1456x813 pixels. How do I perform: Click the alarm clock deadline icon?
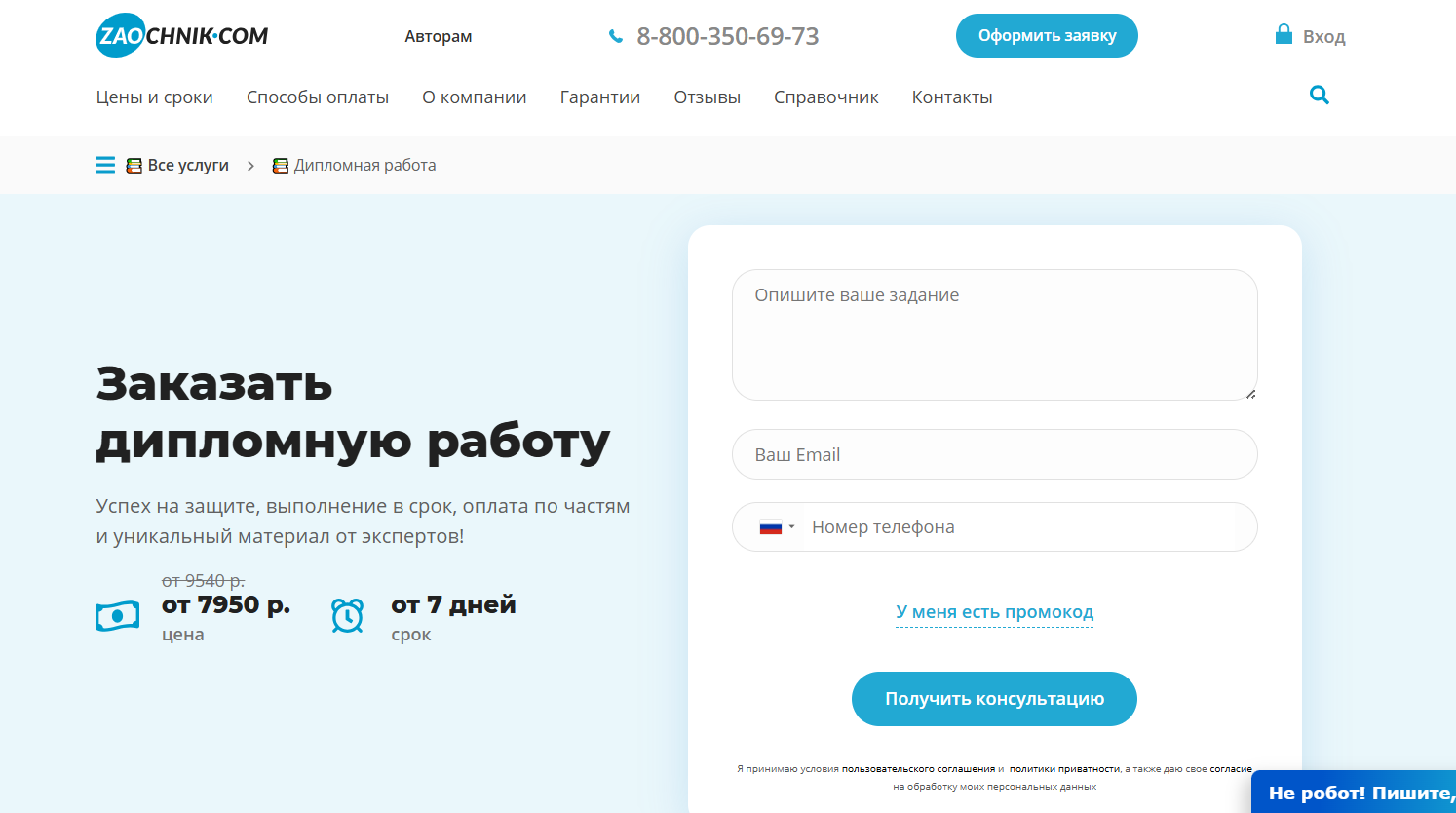tap(347, 614)
